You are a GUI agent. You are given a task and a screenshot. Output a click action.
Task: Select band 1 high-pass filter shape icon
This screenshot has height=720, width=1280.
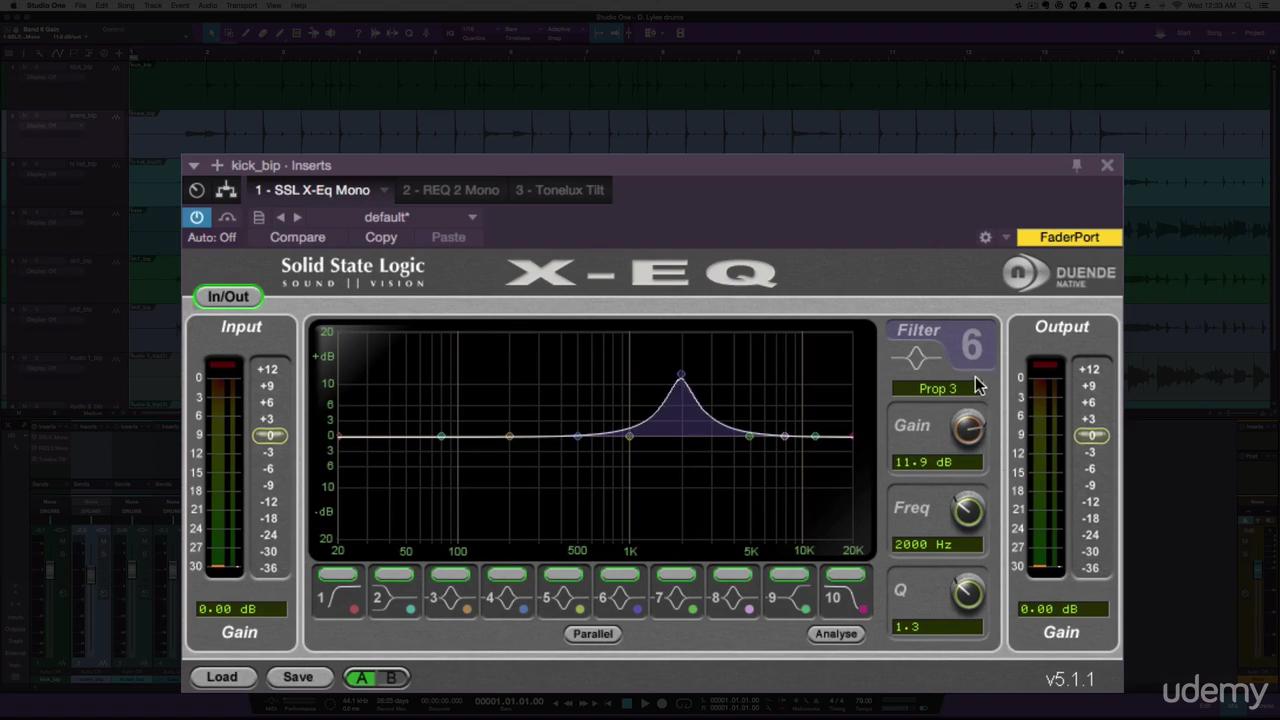coord(338,600)
